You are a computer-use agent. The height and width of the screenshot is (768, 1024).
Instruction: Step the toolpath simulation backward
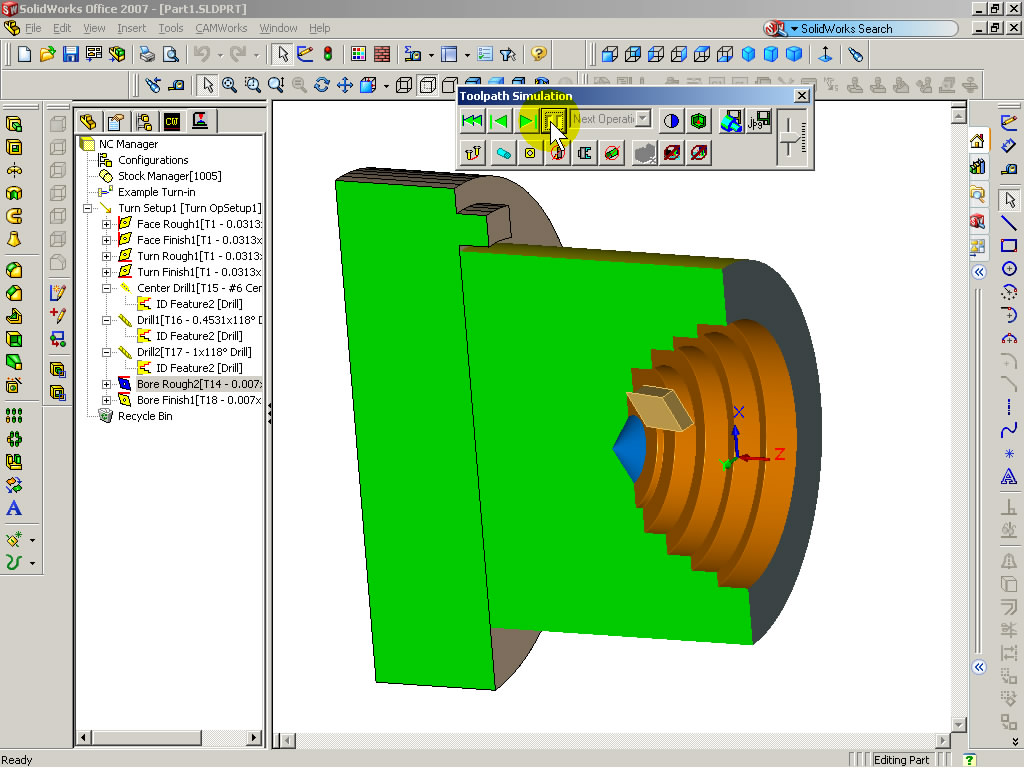pyautogui.click(x=500, y=121)
